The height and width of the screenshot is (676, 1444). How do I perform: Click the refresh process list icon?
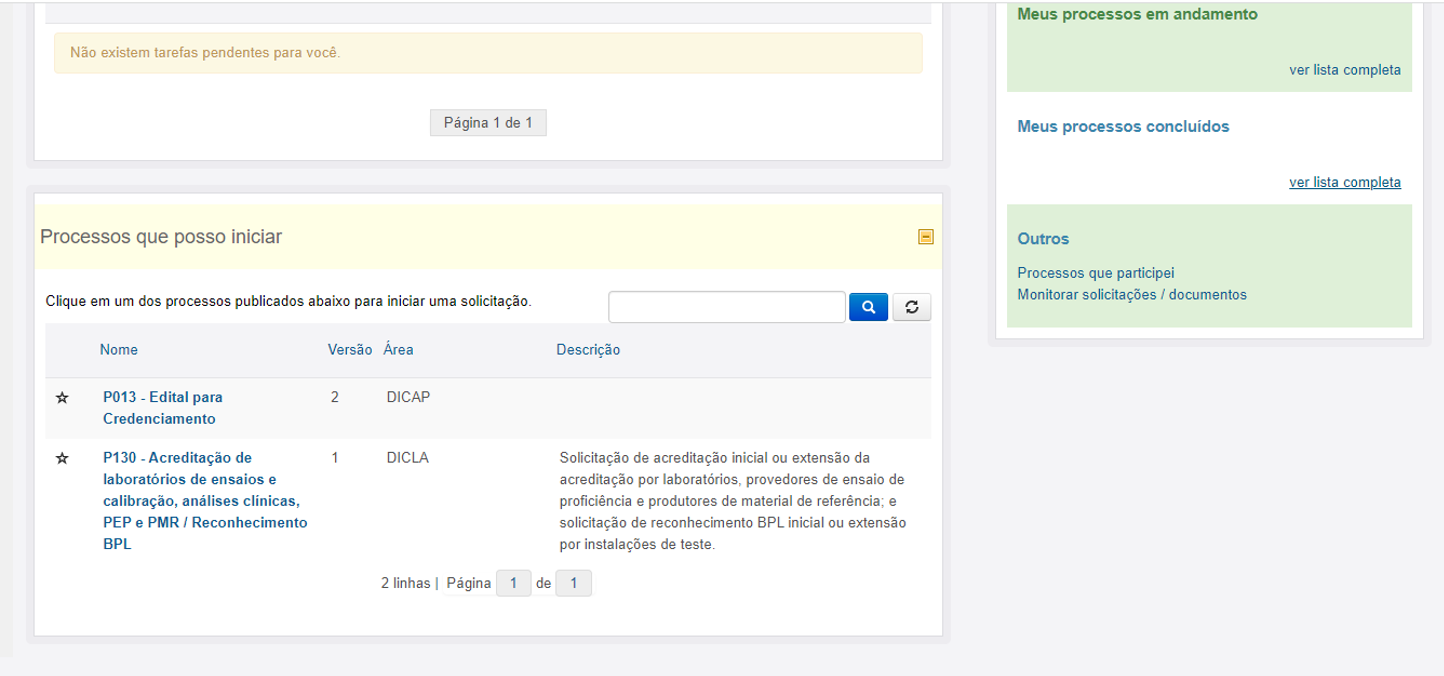click(911, 307)
